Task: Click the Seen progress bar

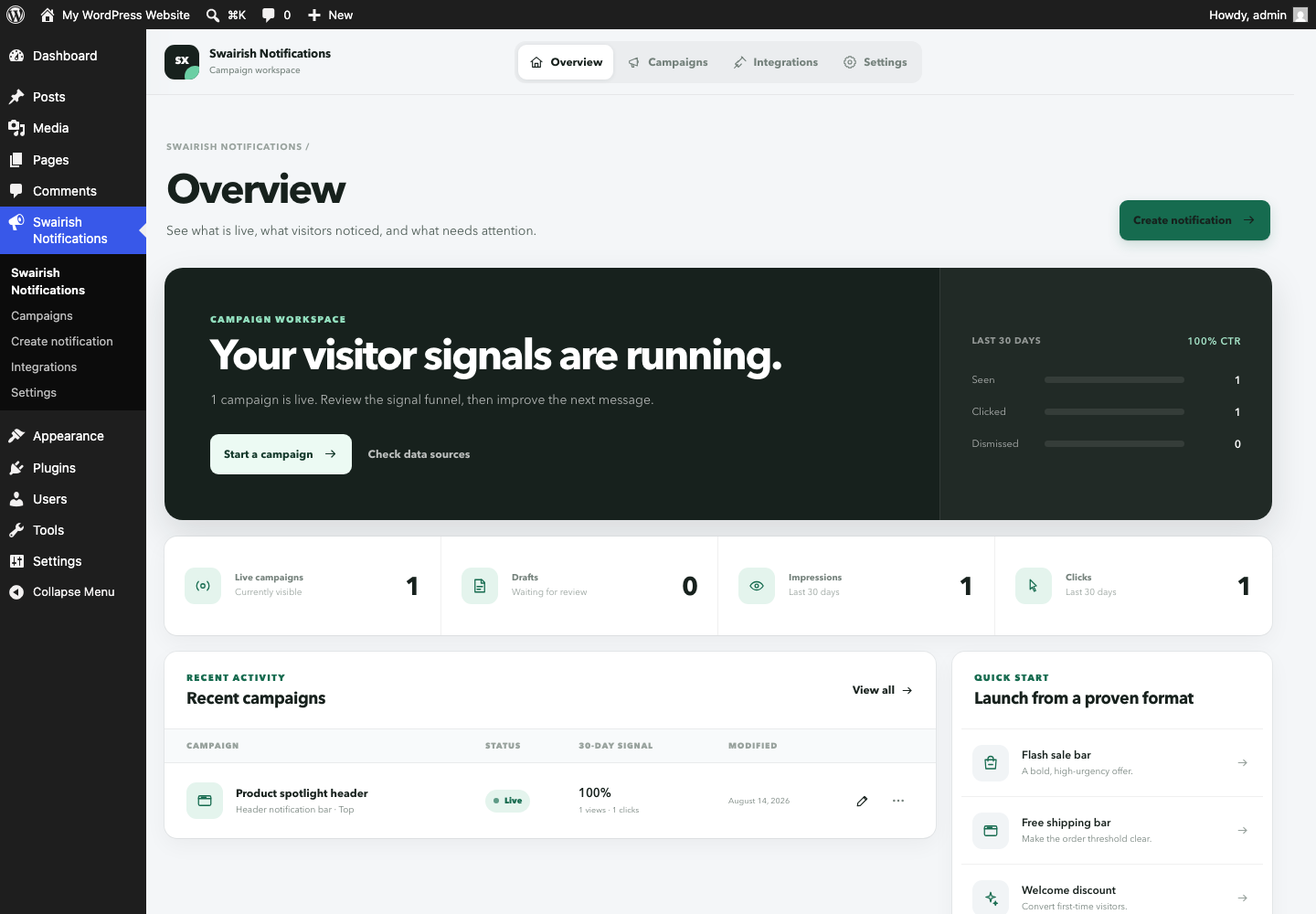Action: coord(1114,379)
